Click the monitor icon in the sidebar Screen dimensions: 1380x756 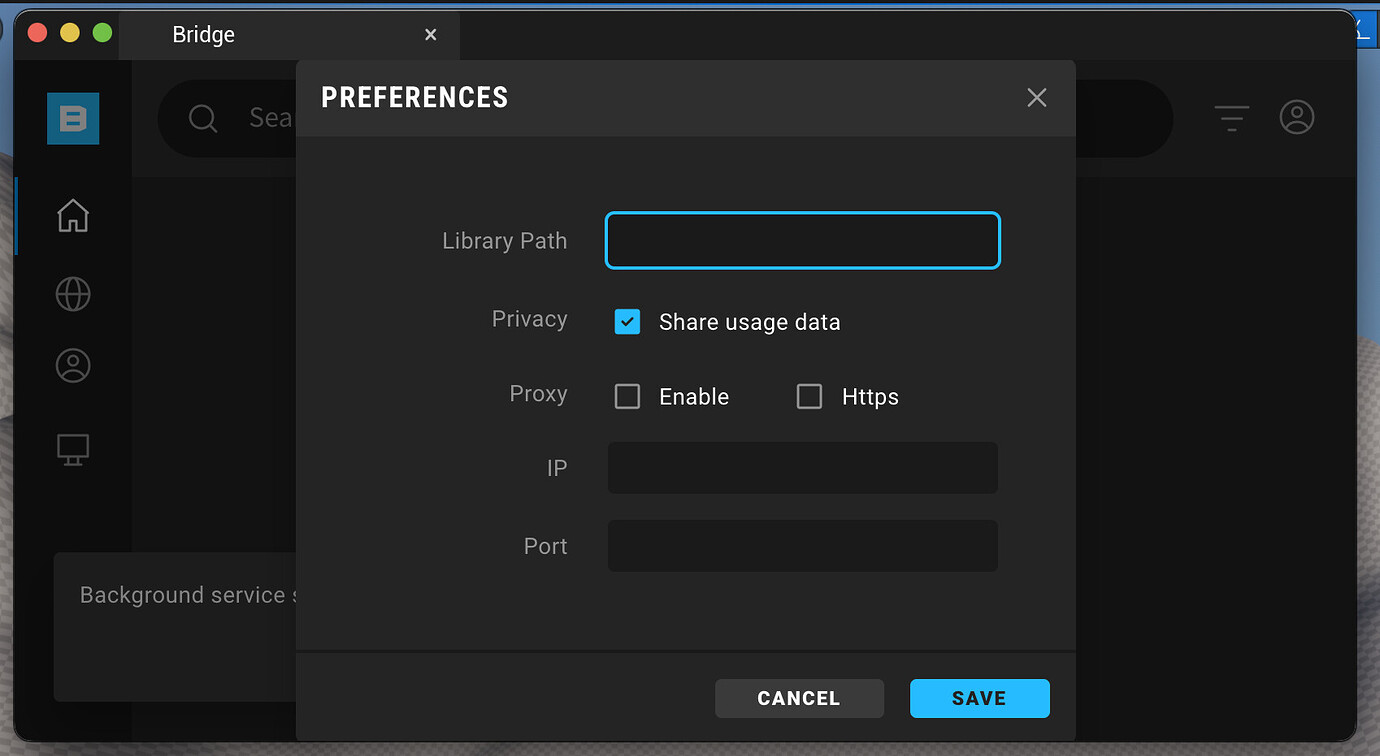[72, 449]
